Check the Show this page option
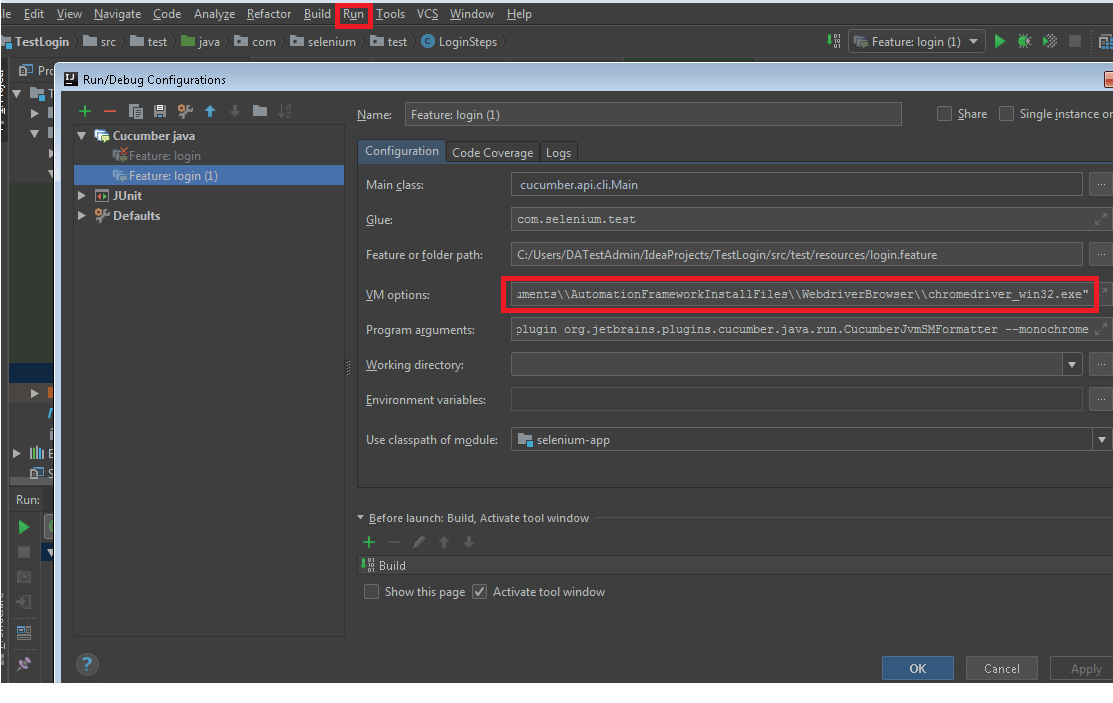Screen dimensions: 1113x703 (x=371, y=592)
